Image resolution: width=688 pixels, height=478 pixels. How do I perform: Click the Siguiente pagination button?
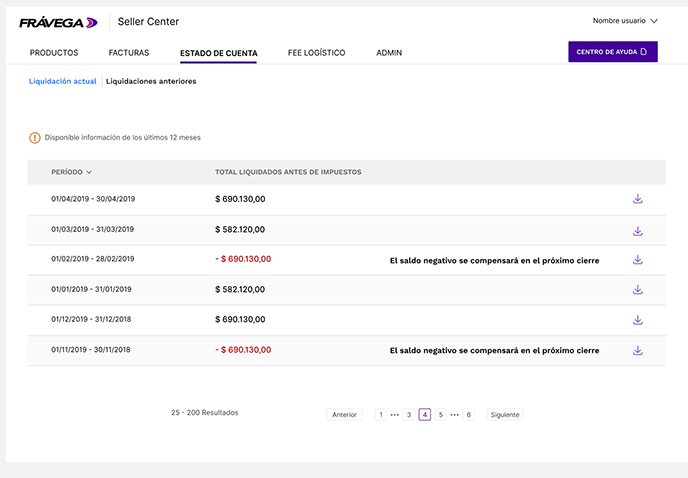tap(505, 414)
